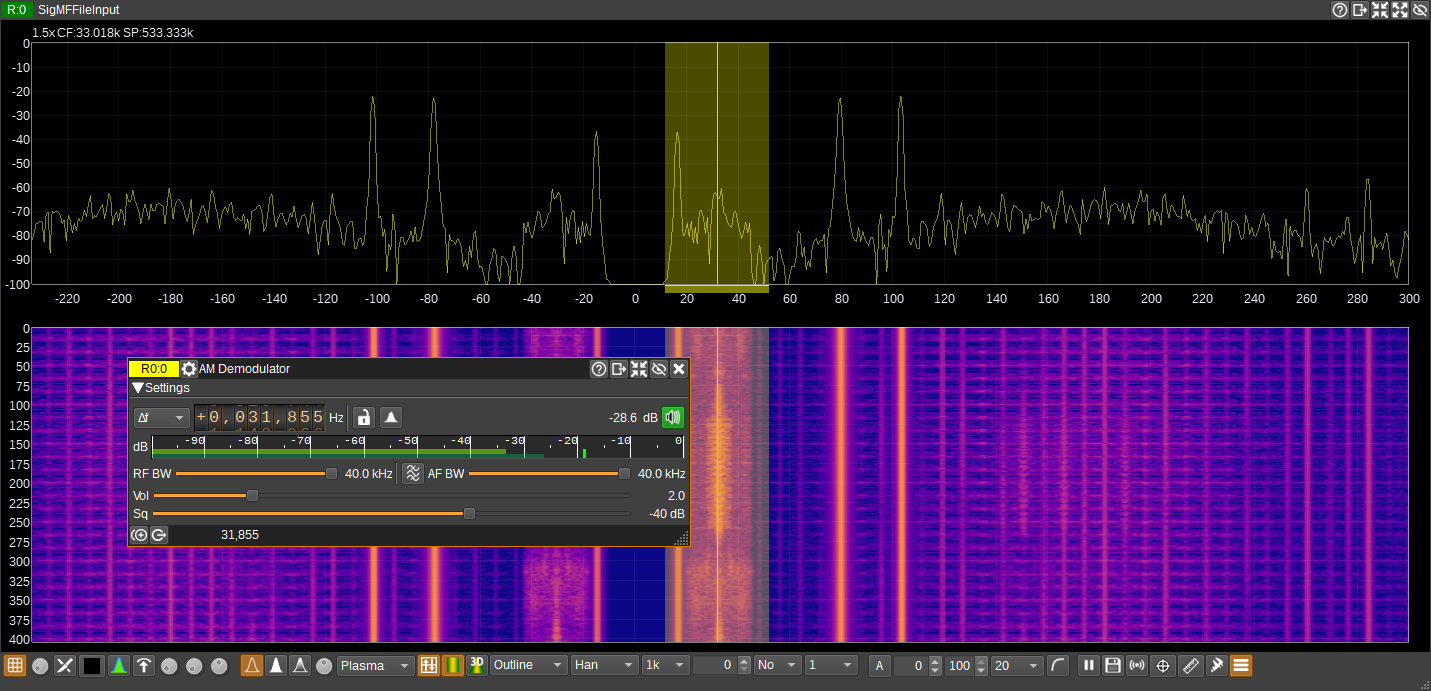1431x691 pixels.
Task: Click the clear spectrum X icon
Action: [x=65, y=666]
